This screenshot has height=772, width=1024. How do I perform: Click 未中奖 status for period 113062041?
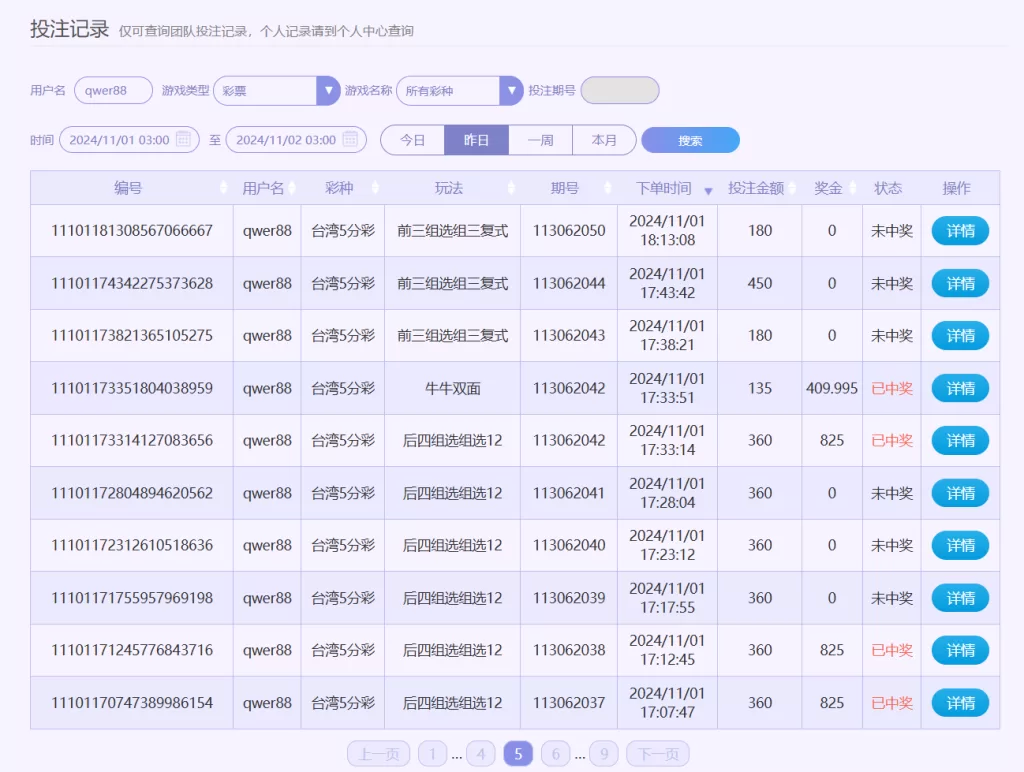pos(892,493)
